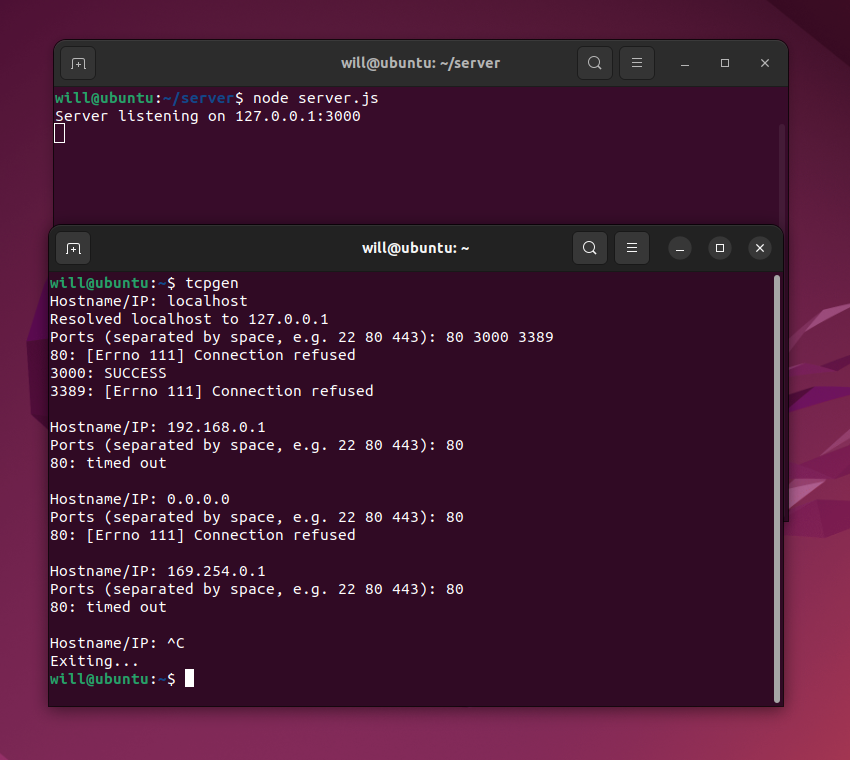Open new tab in the front terminal window
The image size is (850, 760).
point(73,248)
